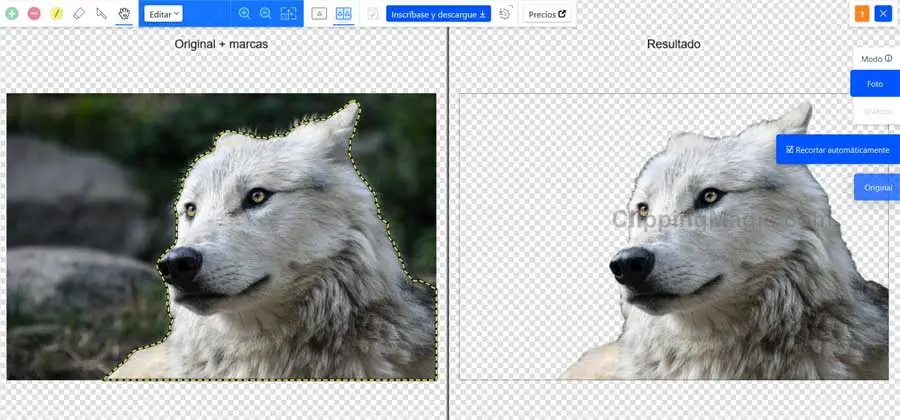The width and height of the screenshot is (900, 420).
Task: Zoom out with the magnifier minus icon
Action: [x=266, y=13]
